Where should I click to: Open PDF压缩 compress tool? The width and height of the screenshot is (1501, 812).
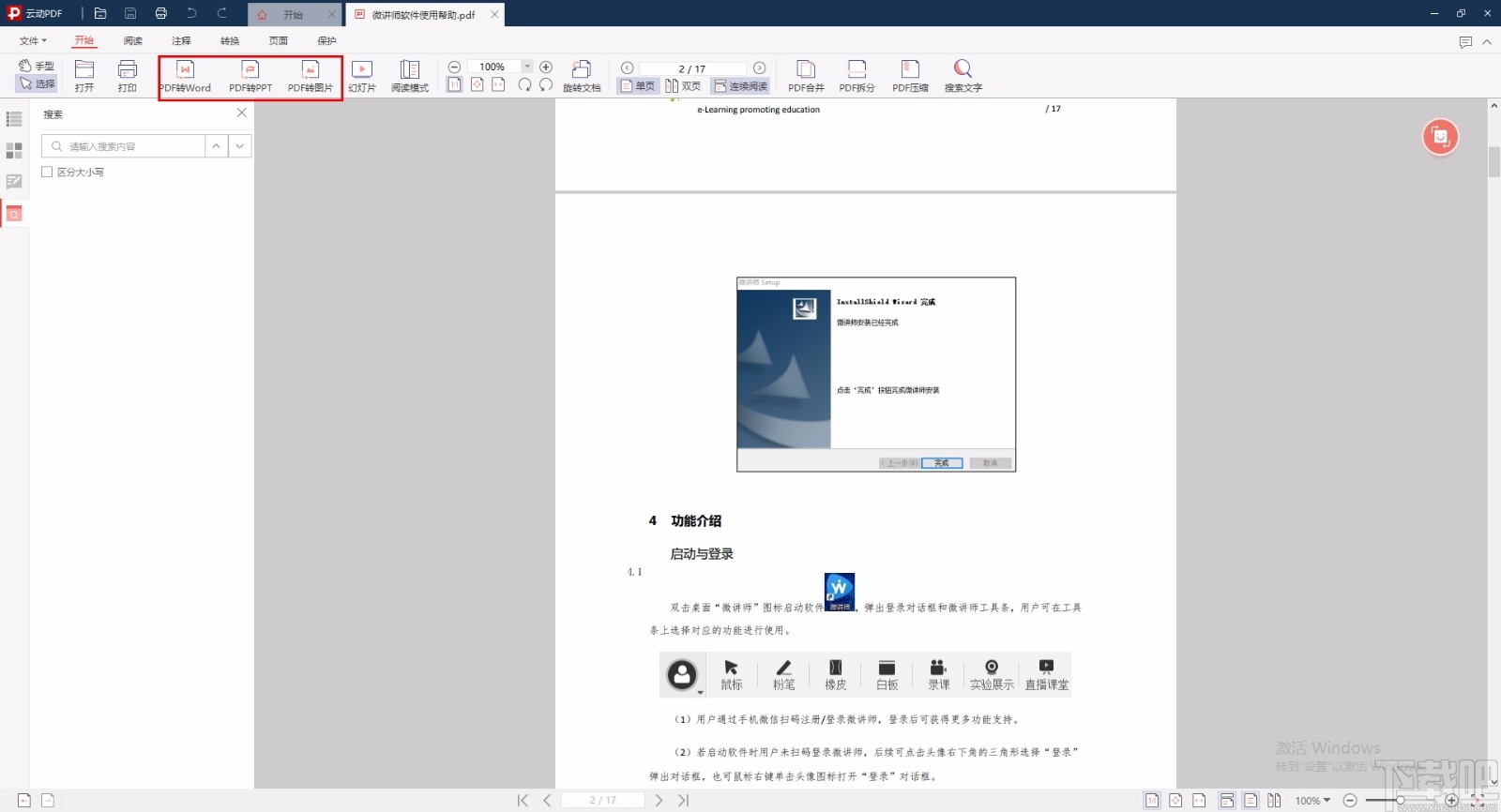[910, 76]
